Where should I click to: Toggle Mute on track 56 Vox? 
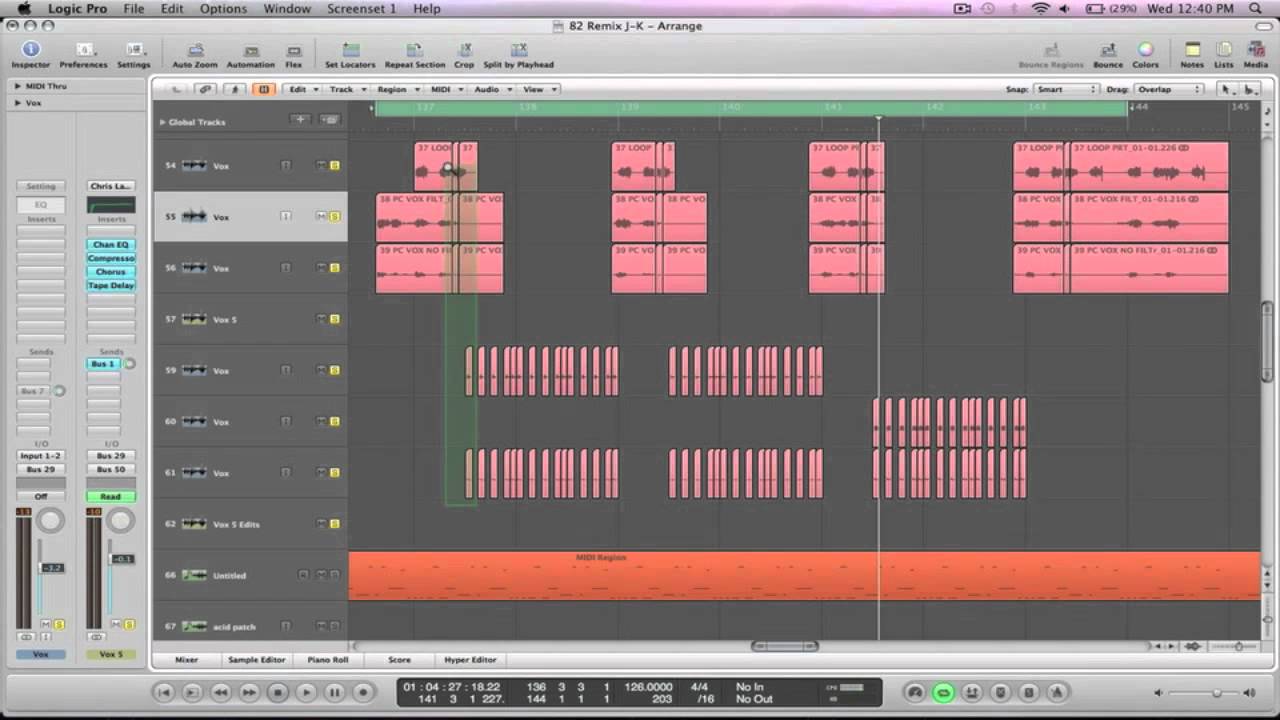pyautogui.click(x=321, y=268)
